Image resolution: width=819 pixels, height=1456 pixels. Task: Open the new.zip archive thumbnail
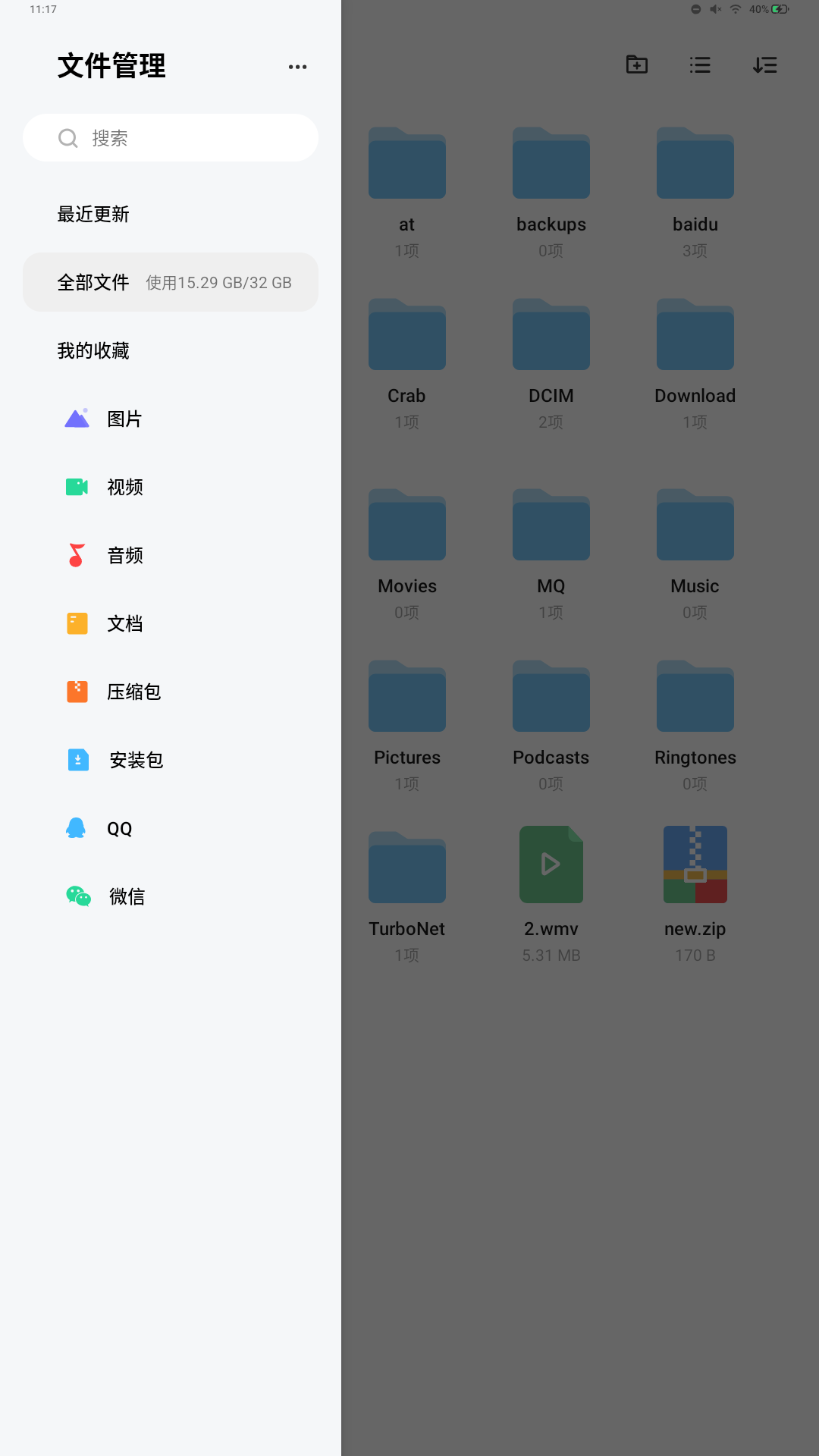[695, 864]
